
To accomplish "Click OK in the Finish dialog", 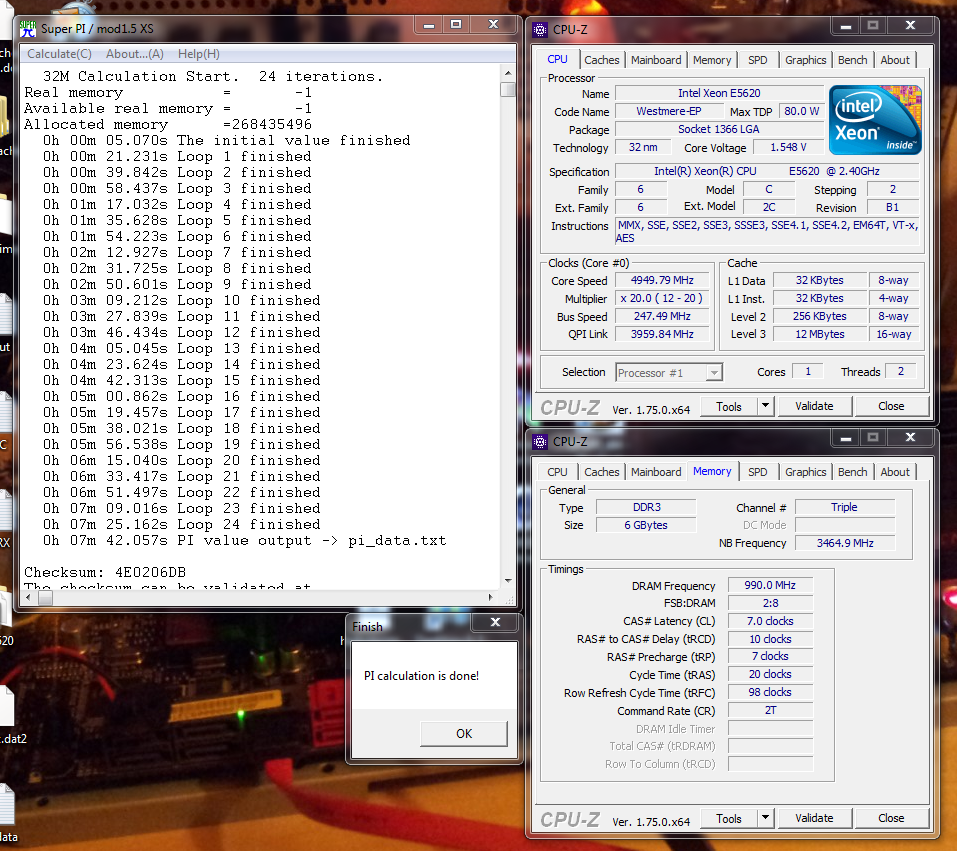I will click(464, 733).
